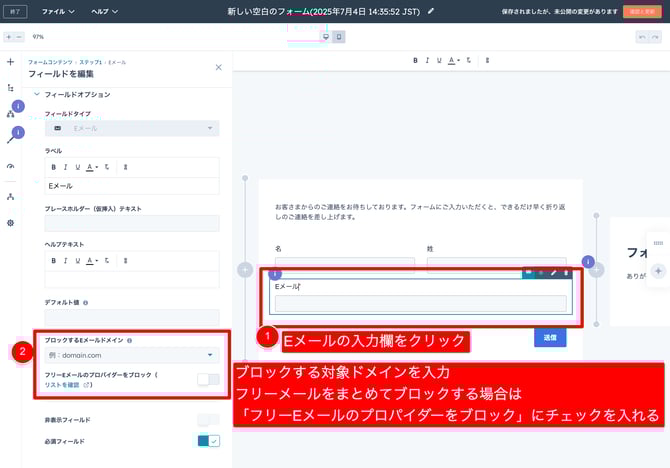
Task: Toggle underline in the ヘルプテキスト editor toolbar
Action: (77, 261)
